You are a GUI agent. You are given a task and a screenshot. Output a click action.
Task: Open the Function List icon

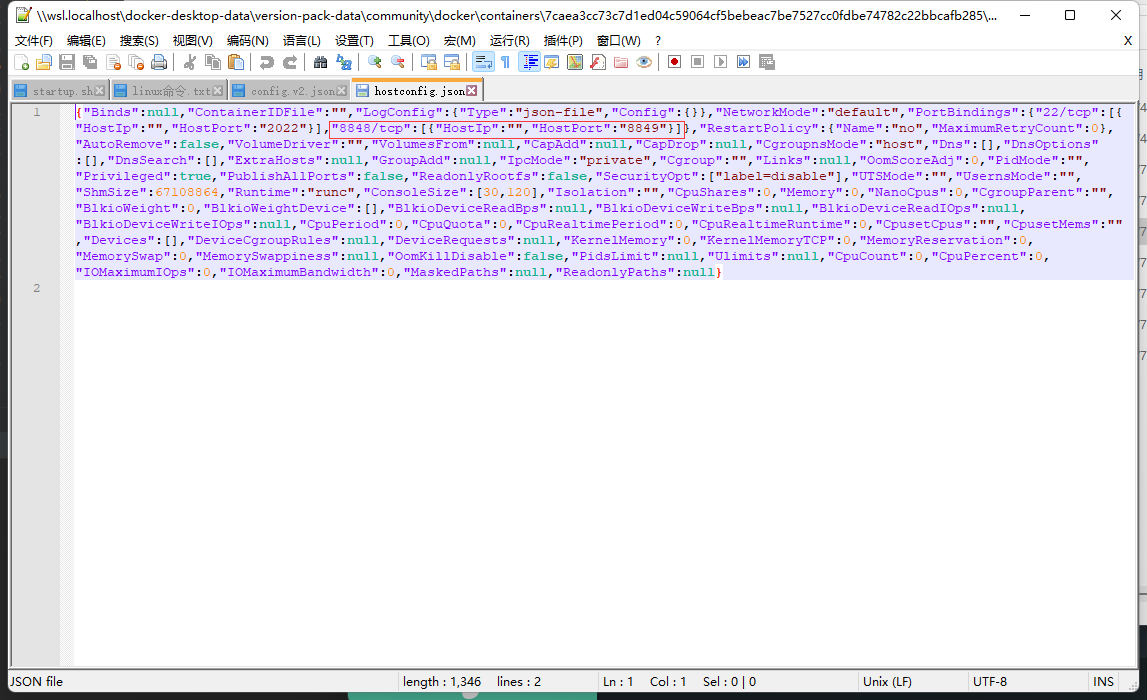(x=598, y=62)
